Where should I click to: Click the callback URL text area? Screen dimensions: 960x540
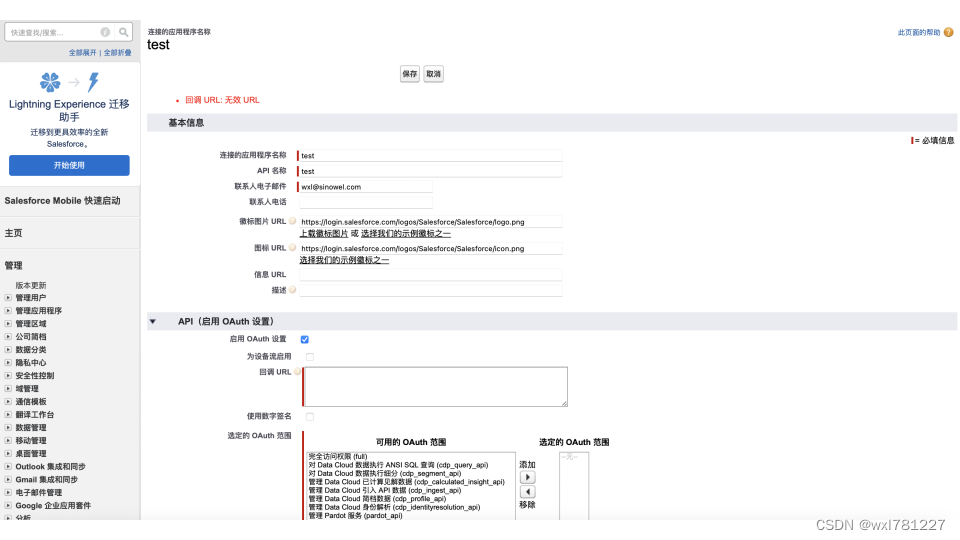click(x=435, y=387)
